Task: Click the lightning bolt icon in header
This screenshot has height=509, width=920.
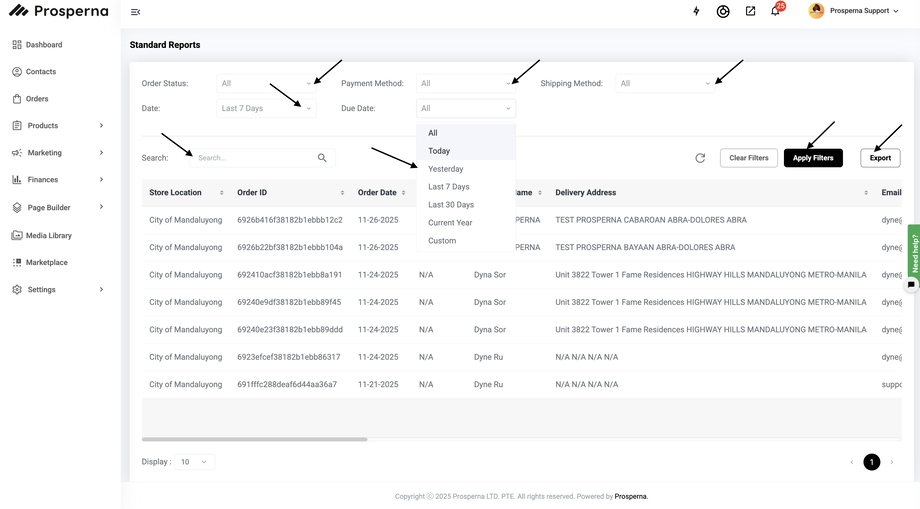Action: (x=696, y=11)
